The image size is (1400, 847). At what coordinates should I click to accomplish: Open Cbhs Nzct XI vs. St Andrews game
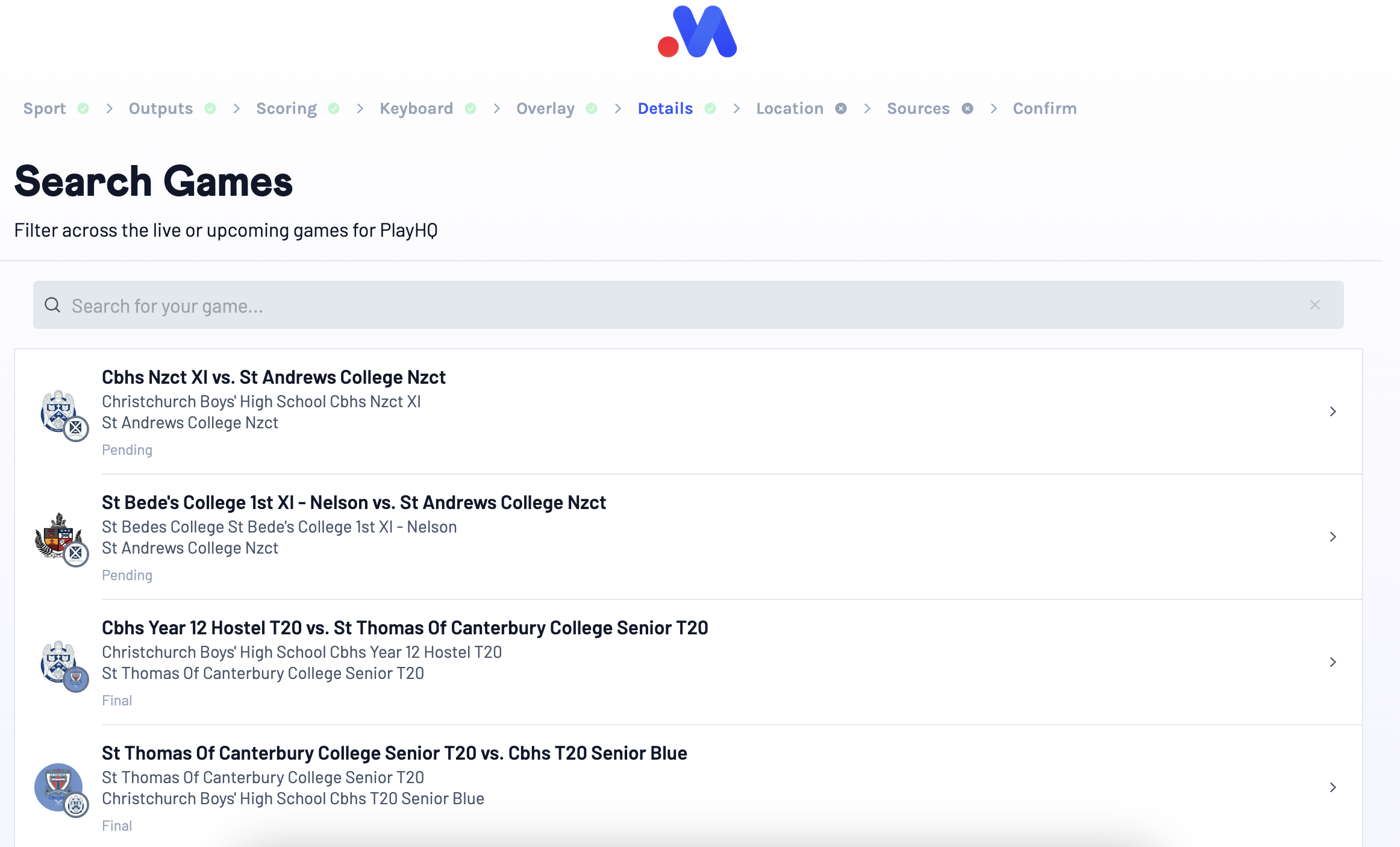pyautogui.click(x=688, y=411)
